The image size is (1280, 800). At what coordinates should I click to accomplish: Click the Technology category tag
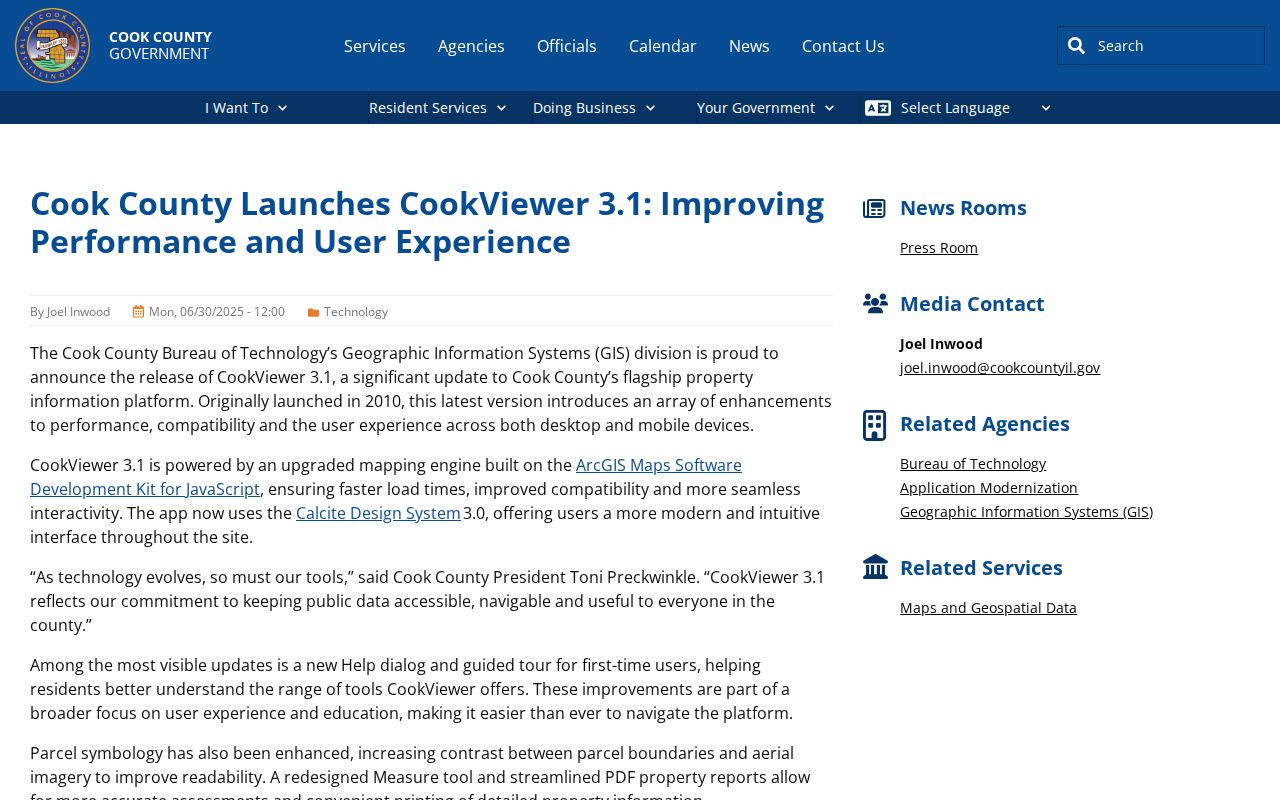click(356, 312)
